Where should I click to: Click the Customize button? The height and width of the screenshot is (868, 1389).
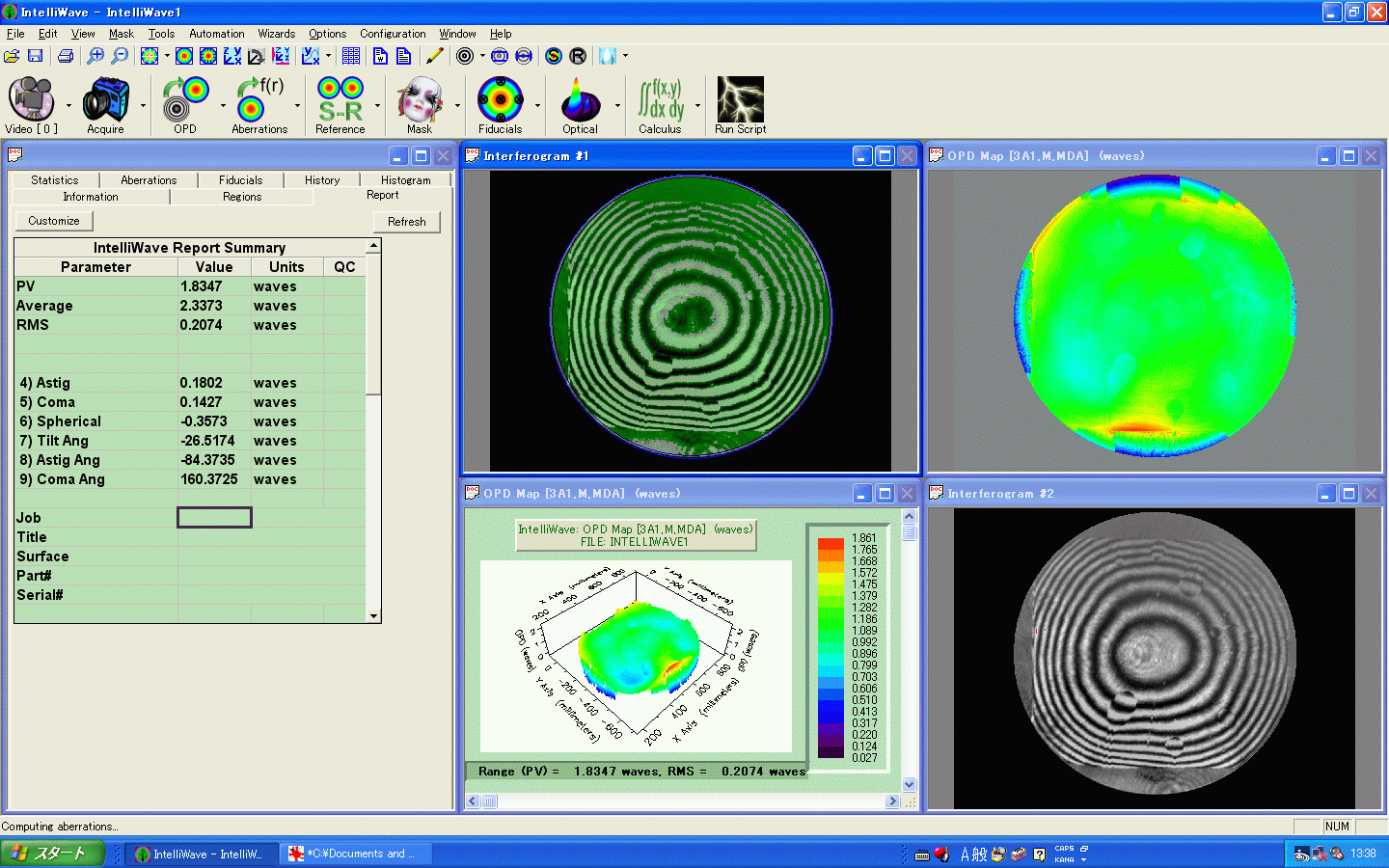[x=54, y=221]
